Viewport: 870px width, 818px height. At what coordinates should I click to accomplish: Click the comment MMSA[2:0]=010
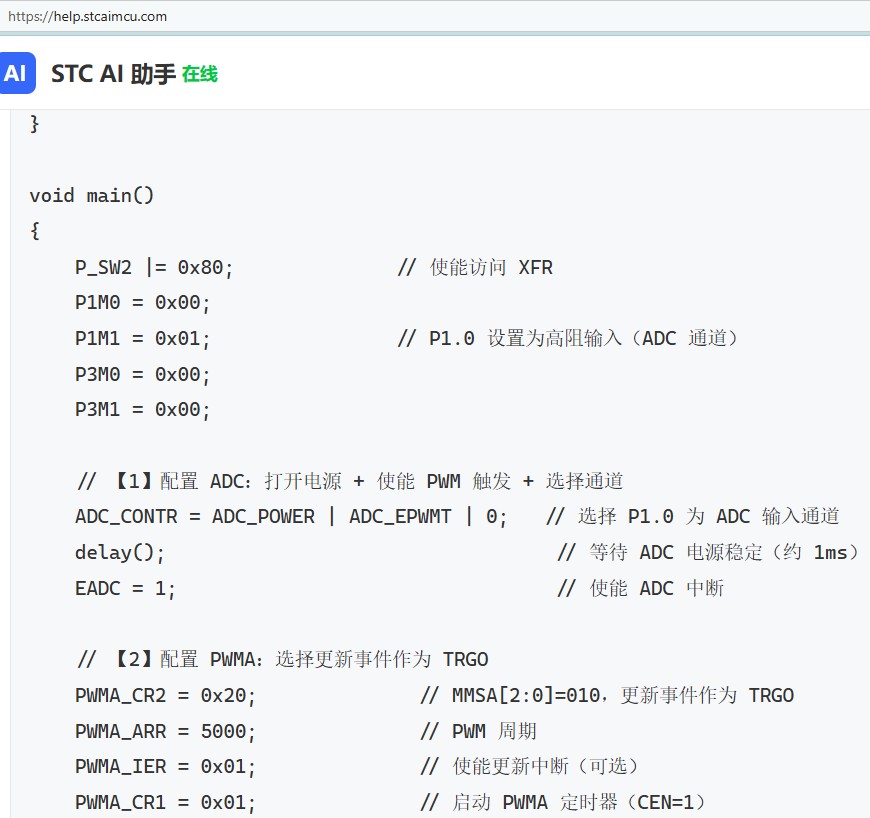click(x=608, y=695)
